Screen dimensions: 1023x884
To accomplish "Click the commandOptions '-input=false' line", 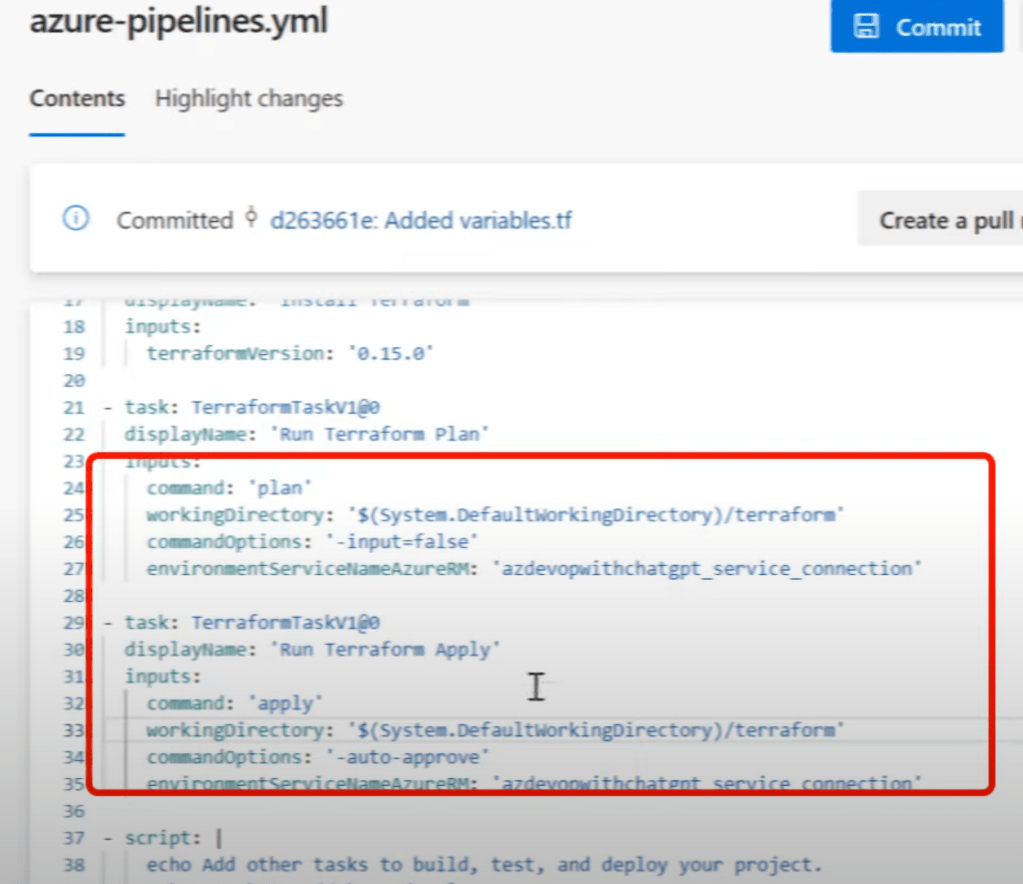I will [x=314, y=542].
